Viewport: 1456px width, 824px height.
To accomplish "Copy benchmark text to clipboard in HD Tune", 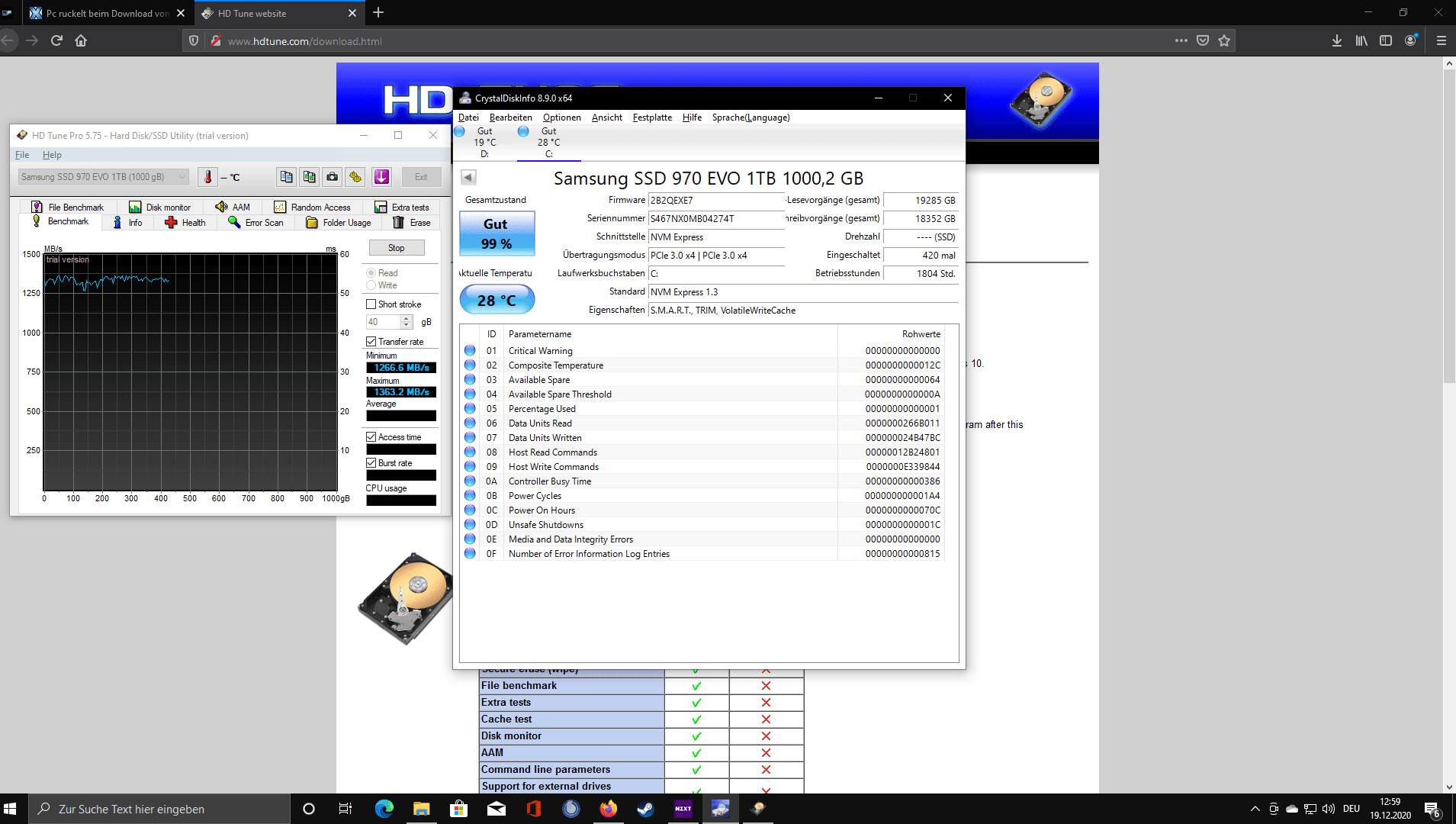I will tap(286, 177).
